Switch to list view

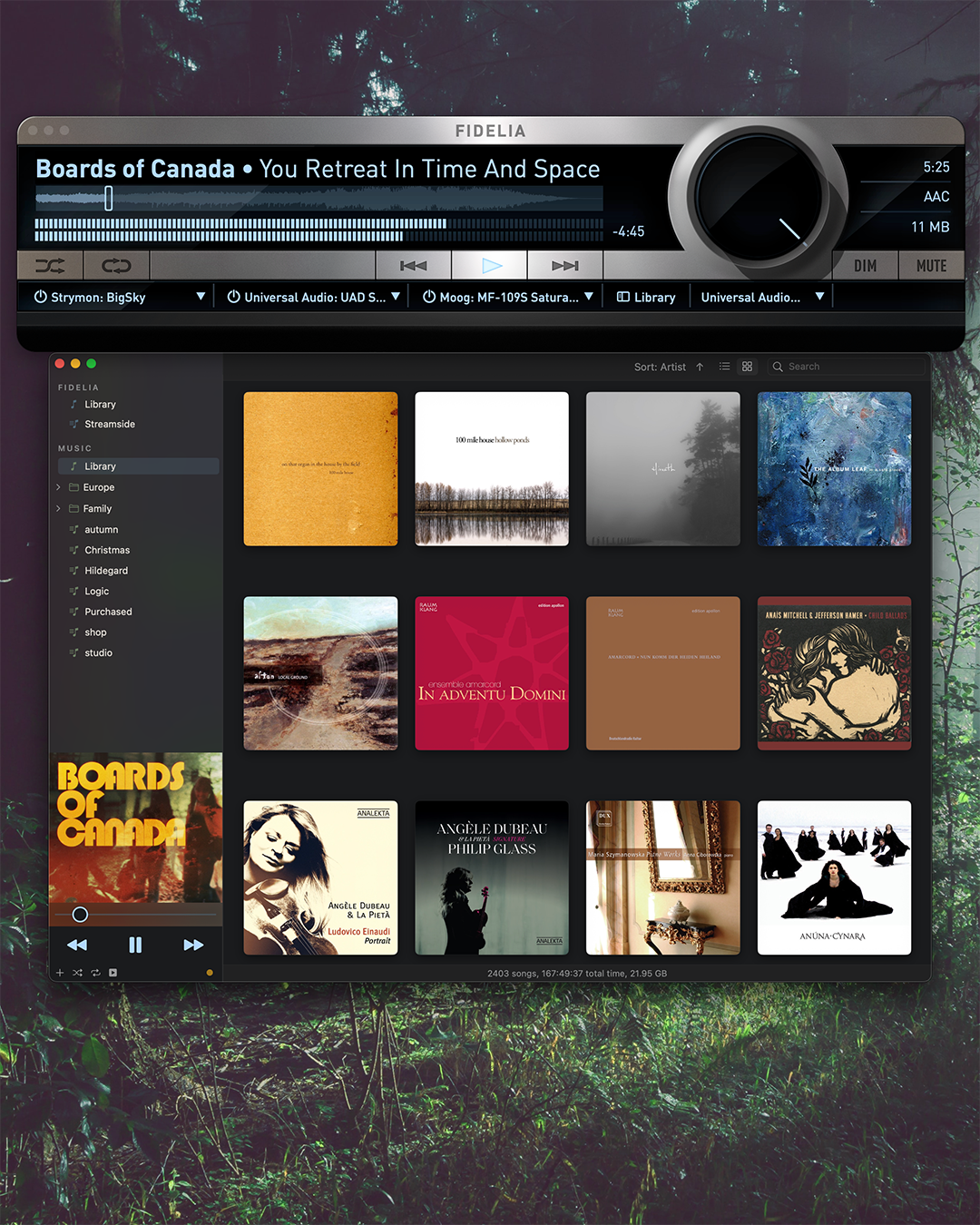[x=724, y=367]
